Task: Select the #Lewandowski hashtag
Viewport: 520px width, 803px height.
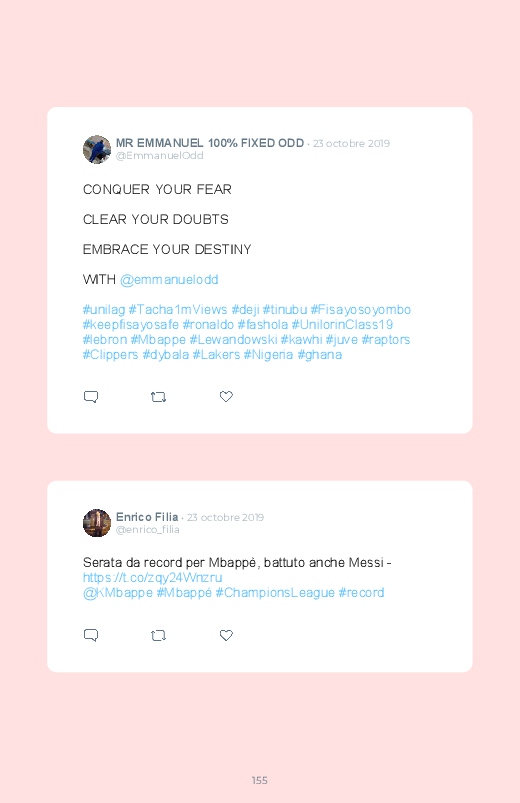Action: (234, 340)
